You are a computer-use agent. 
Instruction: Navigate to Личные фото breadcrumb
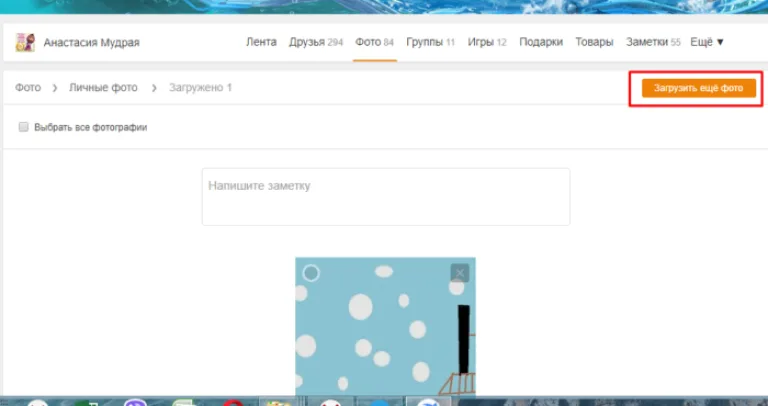(103, 88)
